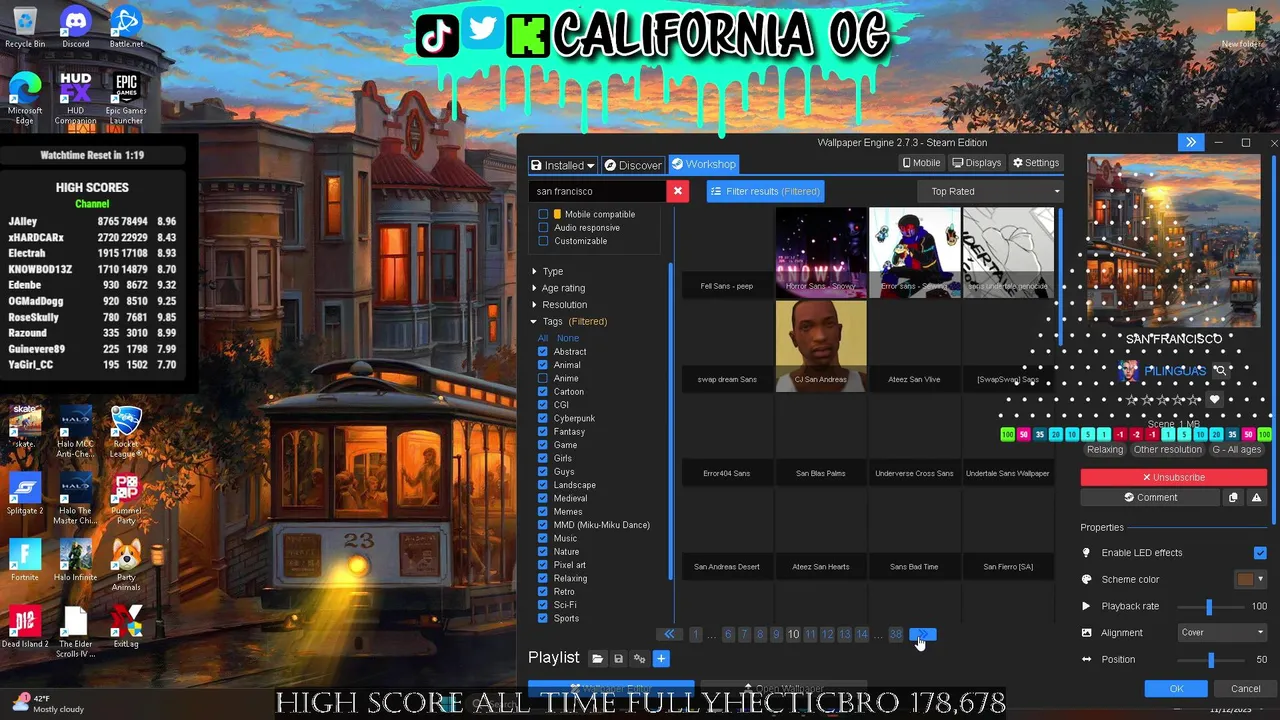
Task: Click the Scheme color swatch
Action: 1245,579
